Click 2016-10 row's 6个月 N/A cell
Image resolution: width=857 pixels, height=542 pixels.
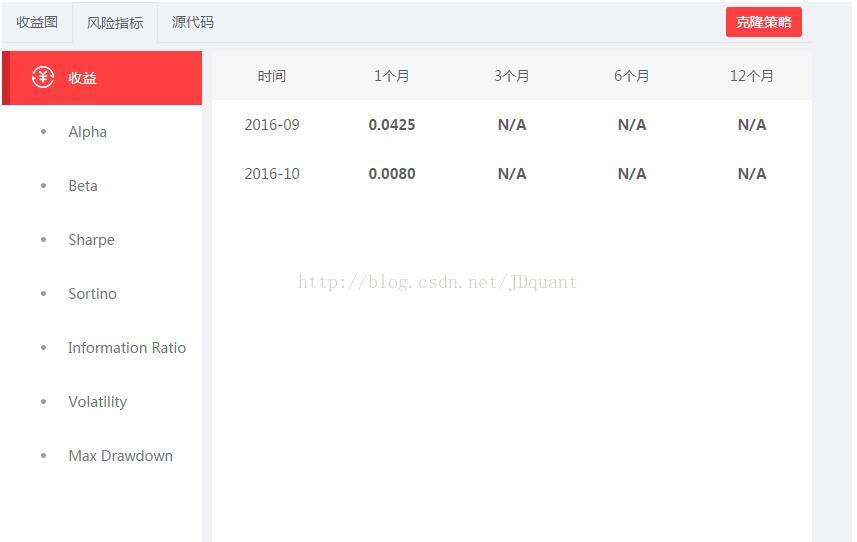coord(632,174)
